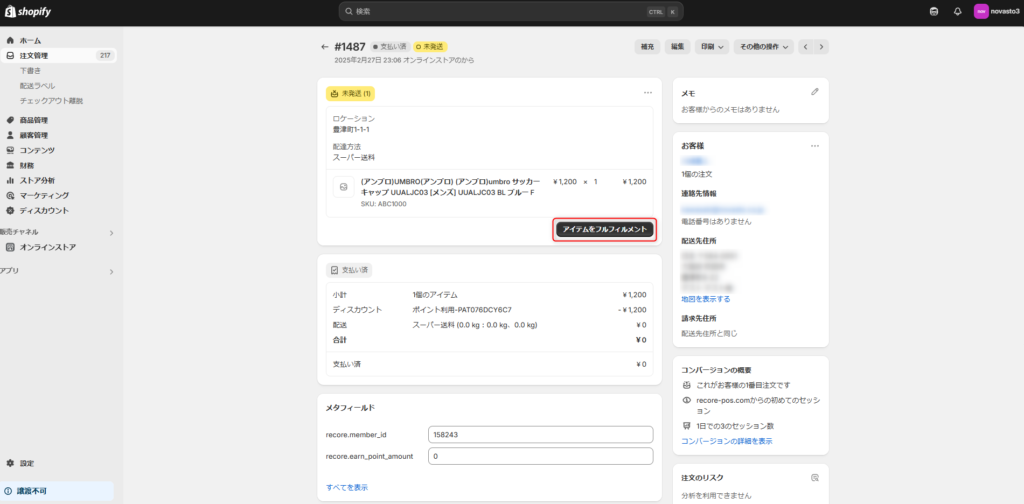Click the recore.member_id input field

coord(540,434)
